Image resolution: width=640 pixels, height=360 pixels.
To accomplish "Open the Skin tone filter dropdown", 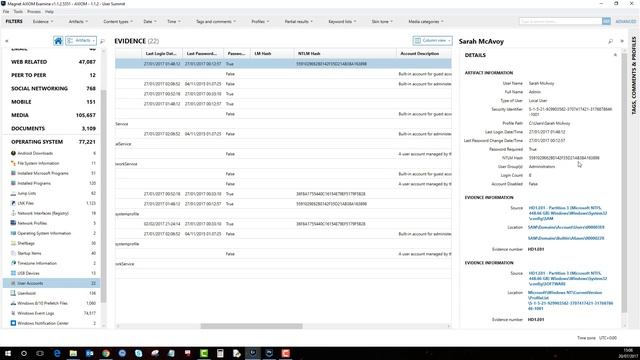I will (x=382, y=22).
